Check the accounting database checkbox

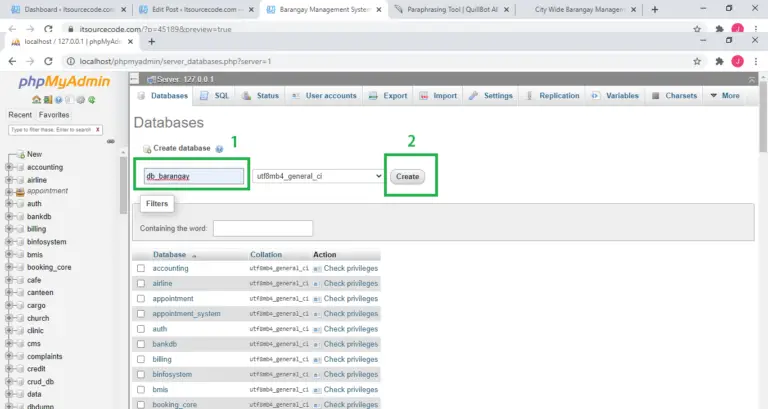coord(141,269)
